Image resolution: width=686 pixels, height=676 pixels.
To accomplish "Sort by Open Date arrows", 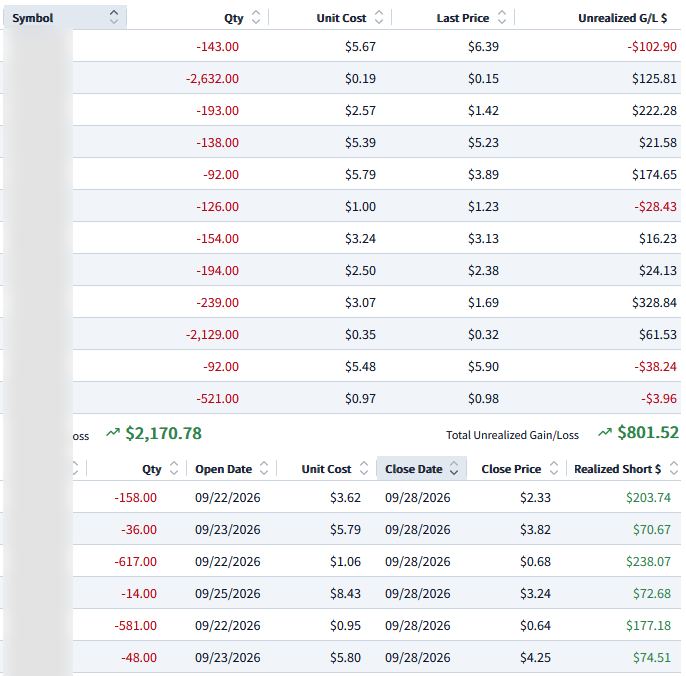I will 264,468.
